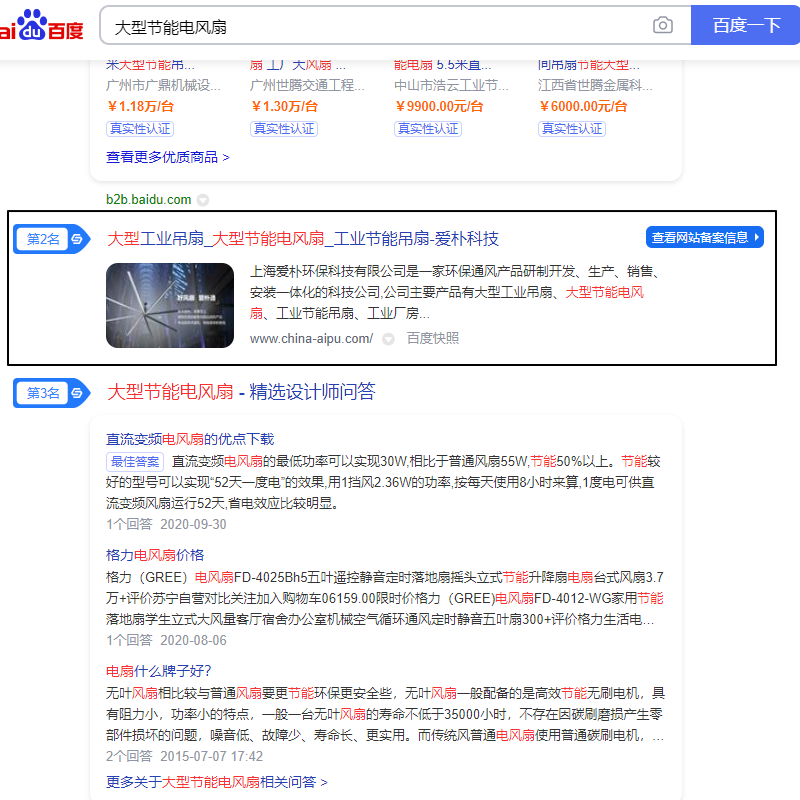The width and height of the screenshot is (800, 800).
Task: Click the camera image-search icon
Action: [662, 25]
